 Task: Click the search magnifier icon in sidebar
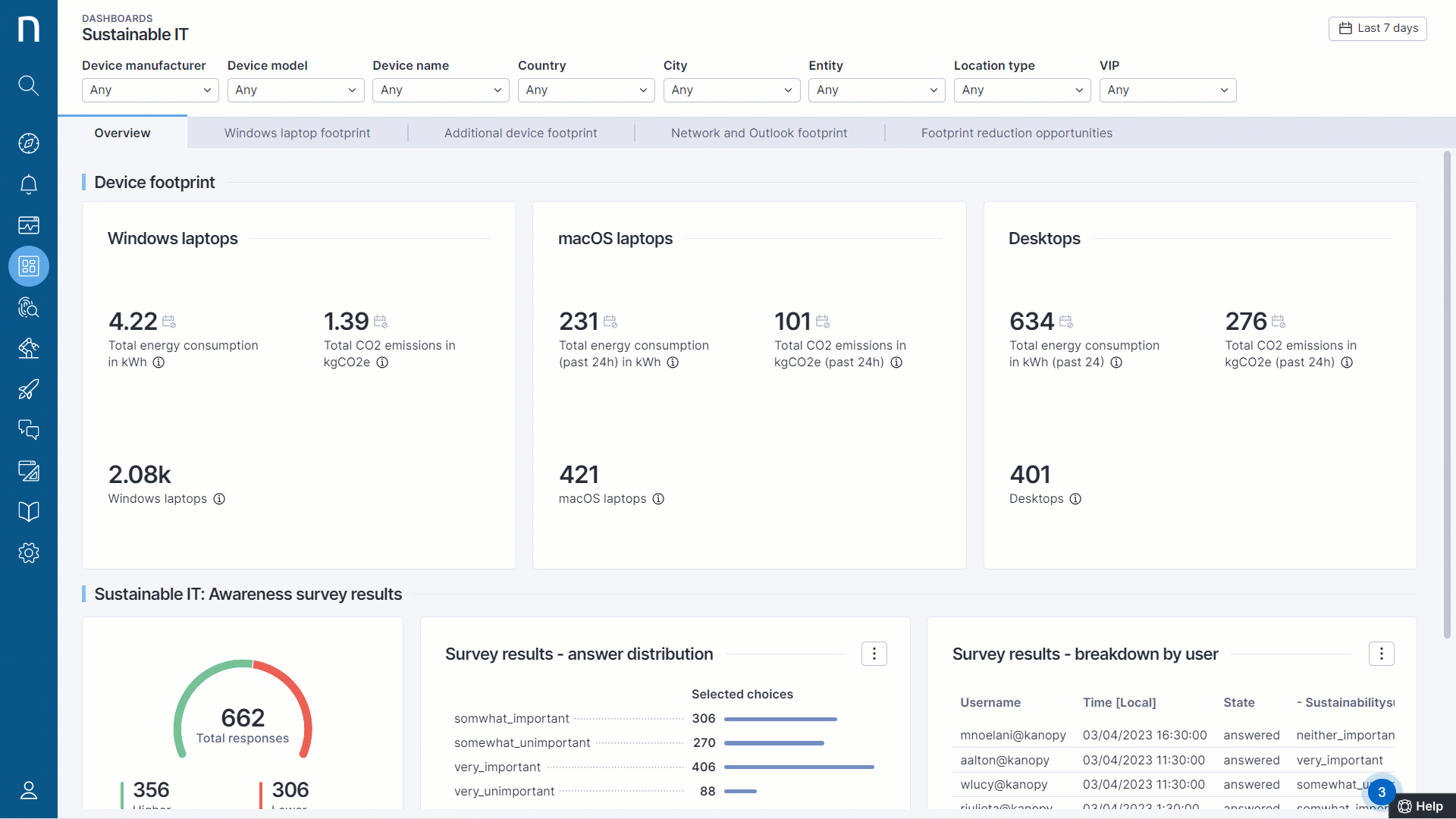tap(29, 85)
